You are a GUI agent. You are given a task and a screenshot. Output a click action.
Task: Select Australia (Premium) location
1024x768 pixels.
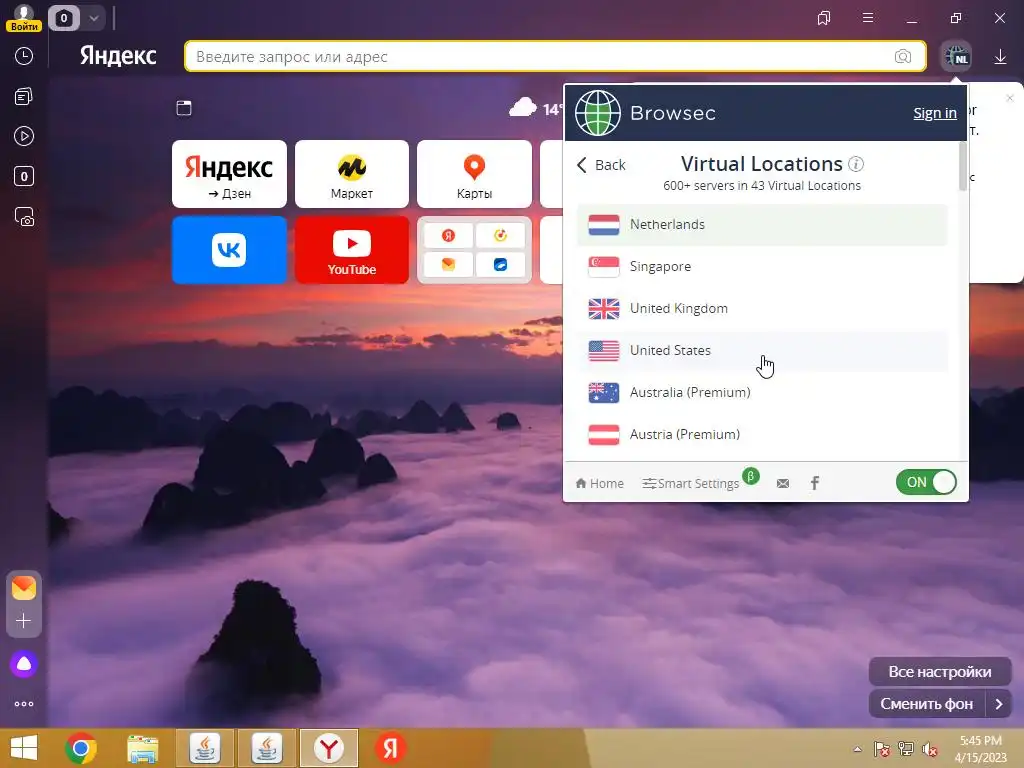762,392
